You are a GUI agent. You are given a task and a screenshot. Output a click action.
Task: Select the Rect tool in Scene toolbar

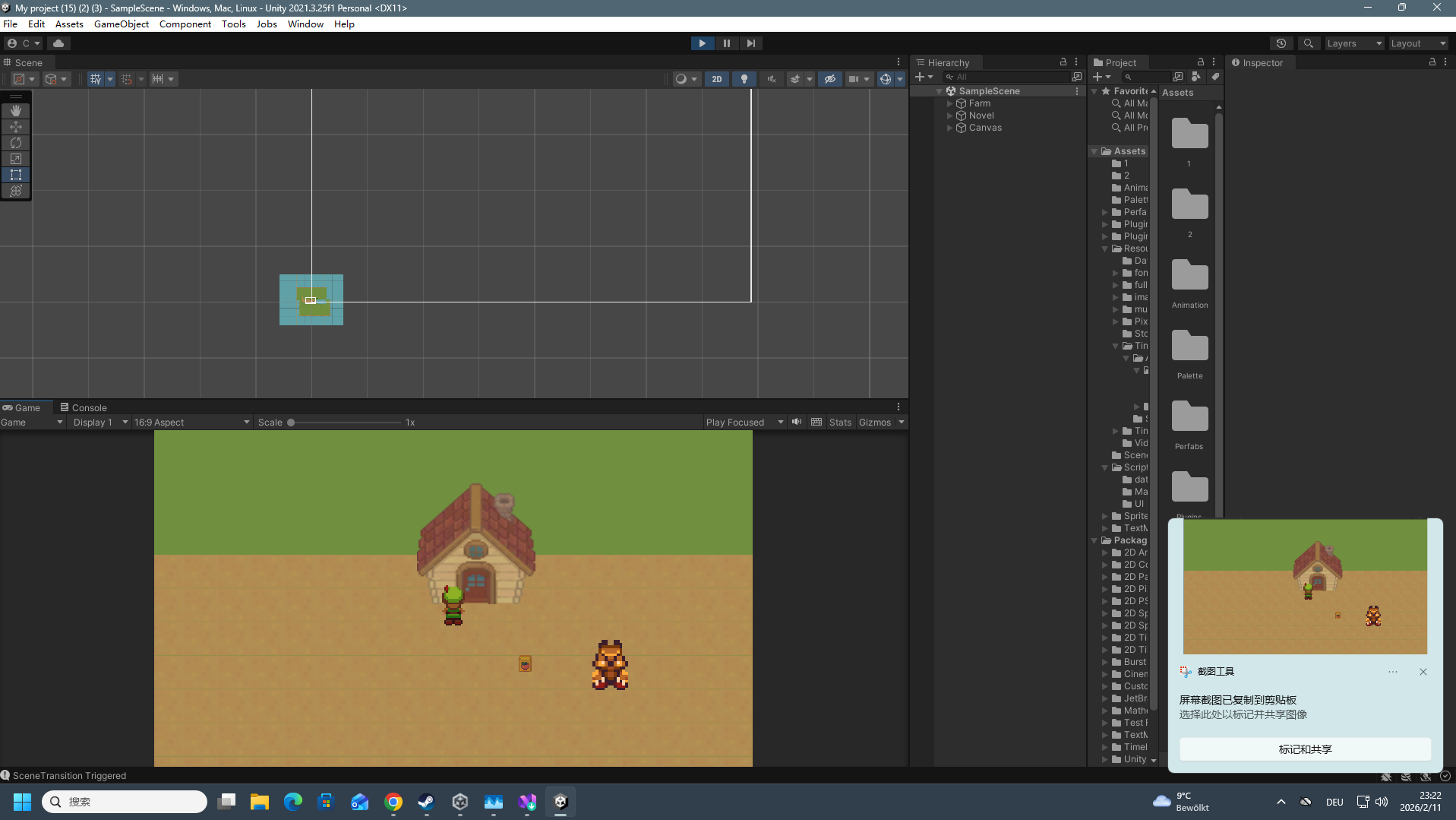pos(15,175)
